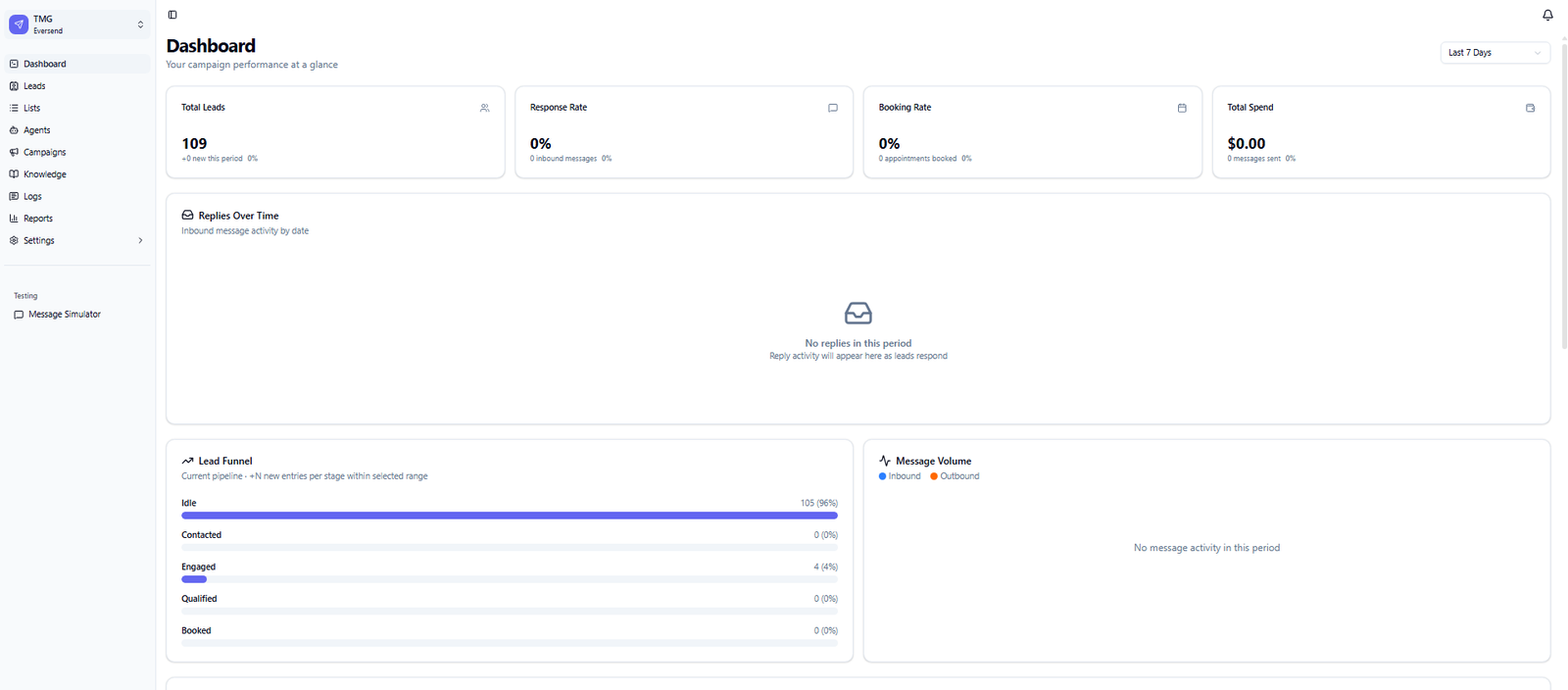Select the Agents menu item
This screenshot has height=690, width=1568.
[77, 130]
